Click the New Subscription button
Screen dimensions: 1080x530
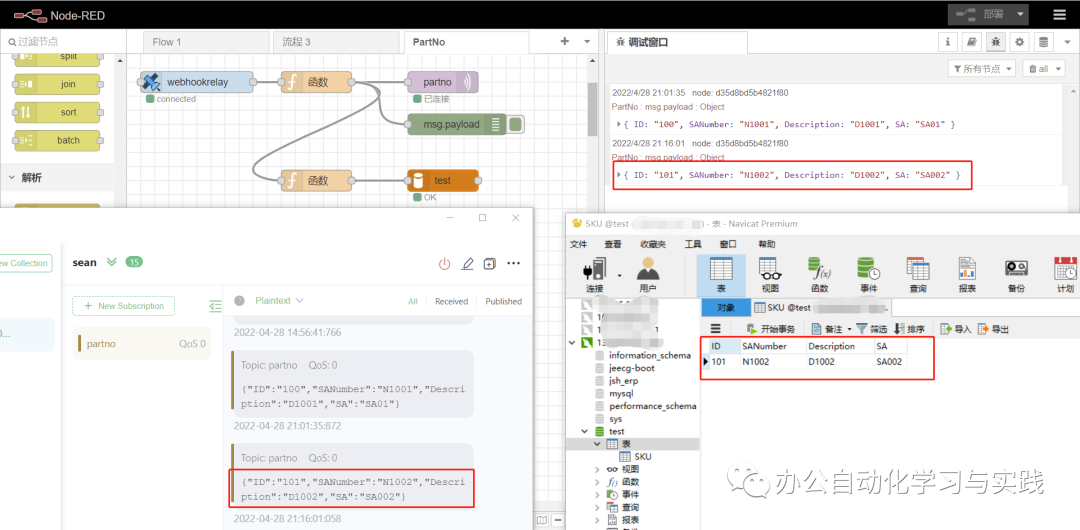point(123,305)
